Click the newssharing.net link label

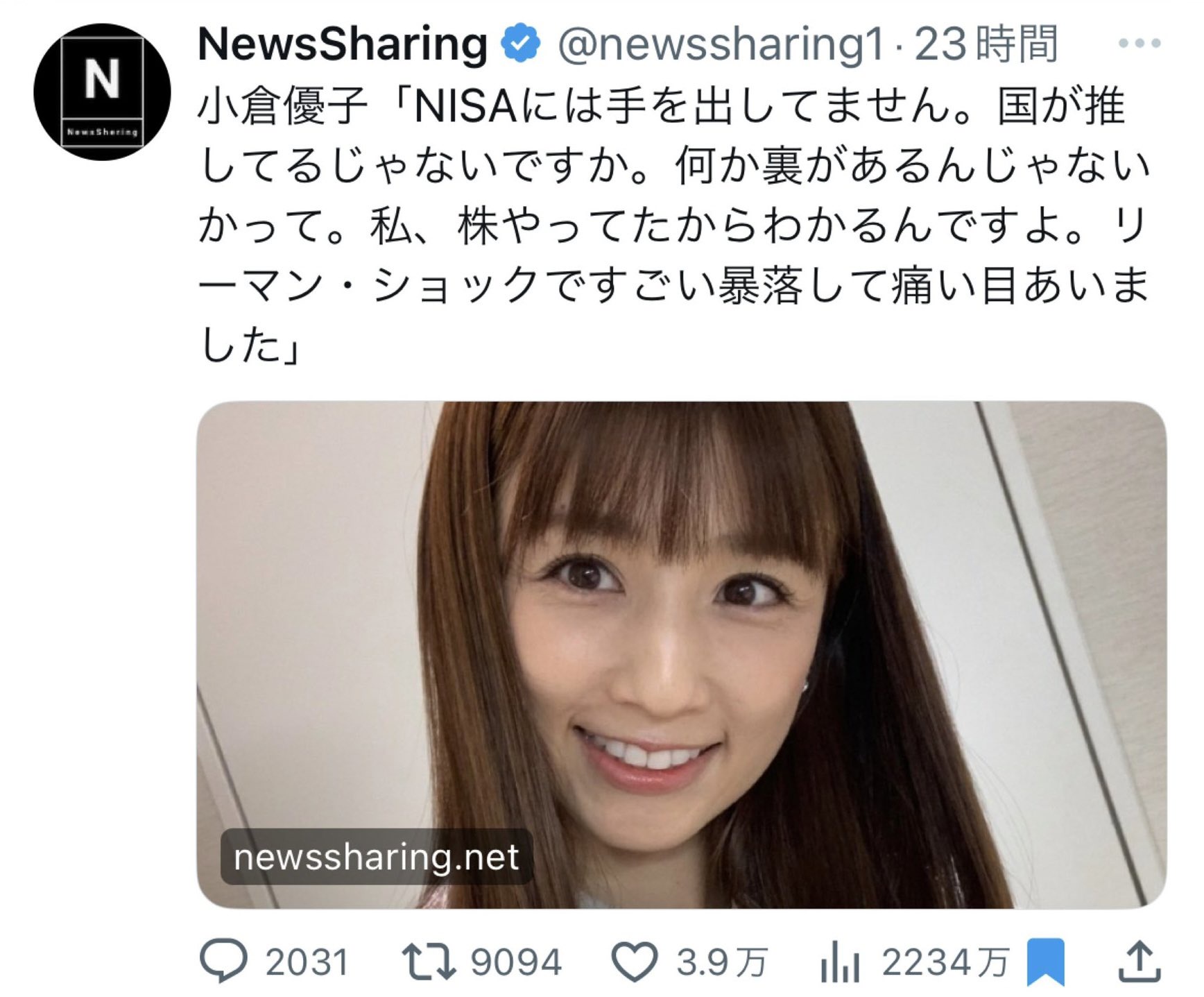click(x=377, y=857)
